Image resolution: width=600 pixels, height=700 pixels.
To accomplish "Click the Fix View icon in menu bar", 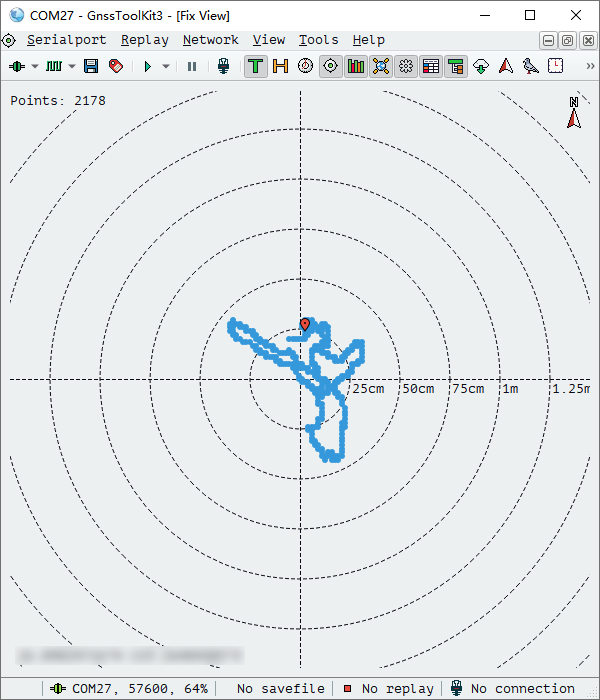I will click(9, 41).
